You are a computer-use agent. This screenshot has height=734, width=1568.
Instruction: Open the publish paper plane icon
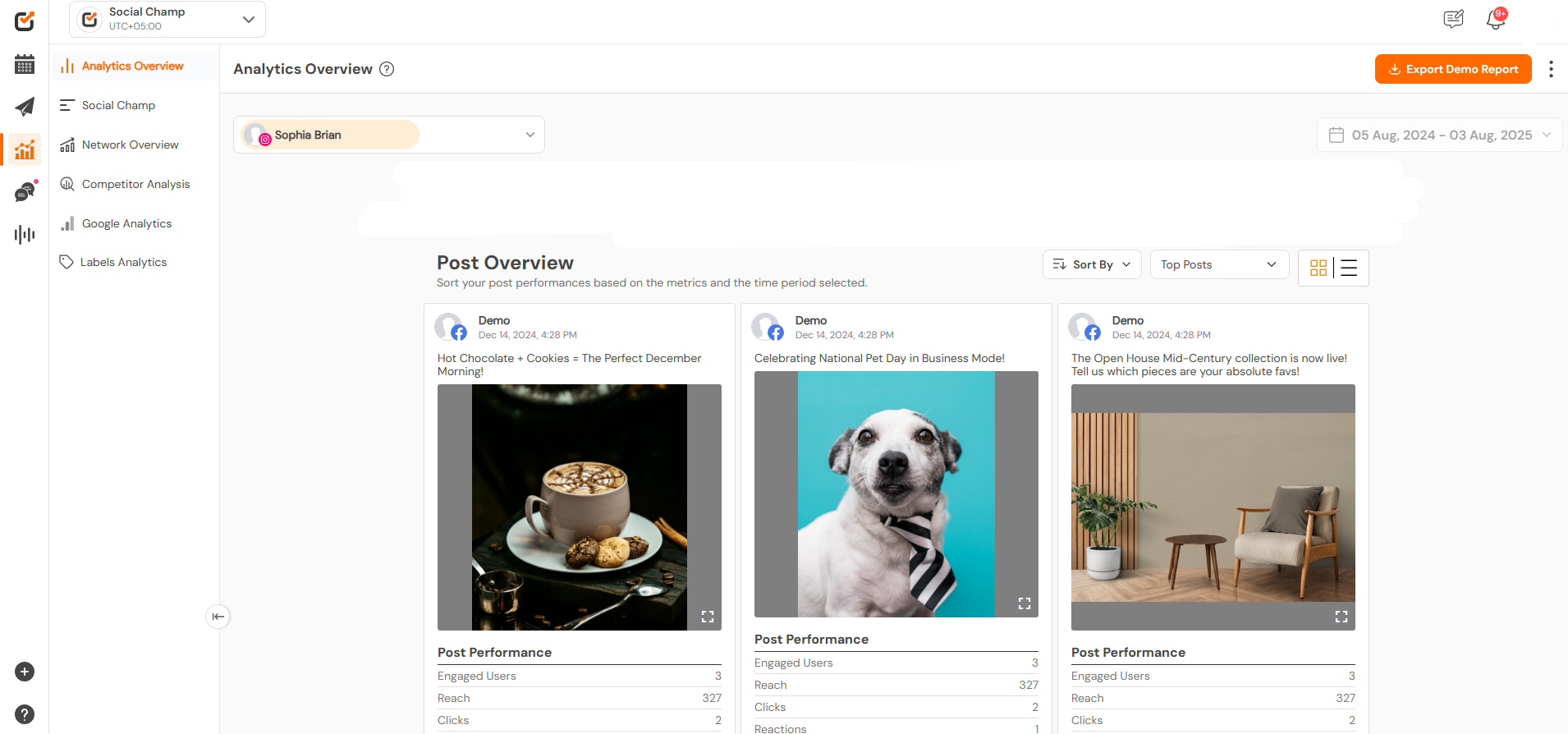click(25, 107)
